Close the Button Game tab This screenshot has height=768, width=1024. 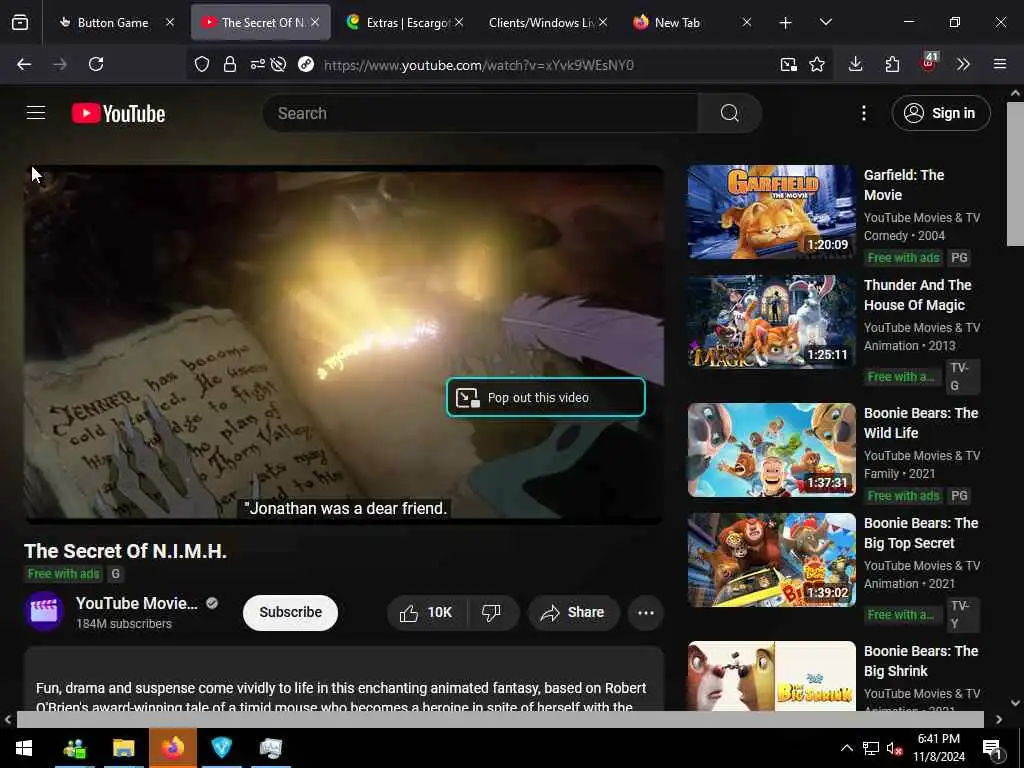pyautogui.click(x=170, y=22)
